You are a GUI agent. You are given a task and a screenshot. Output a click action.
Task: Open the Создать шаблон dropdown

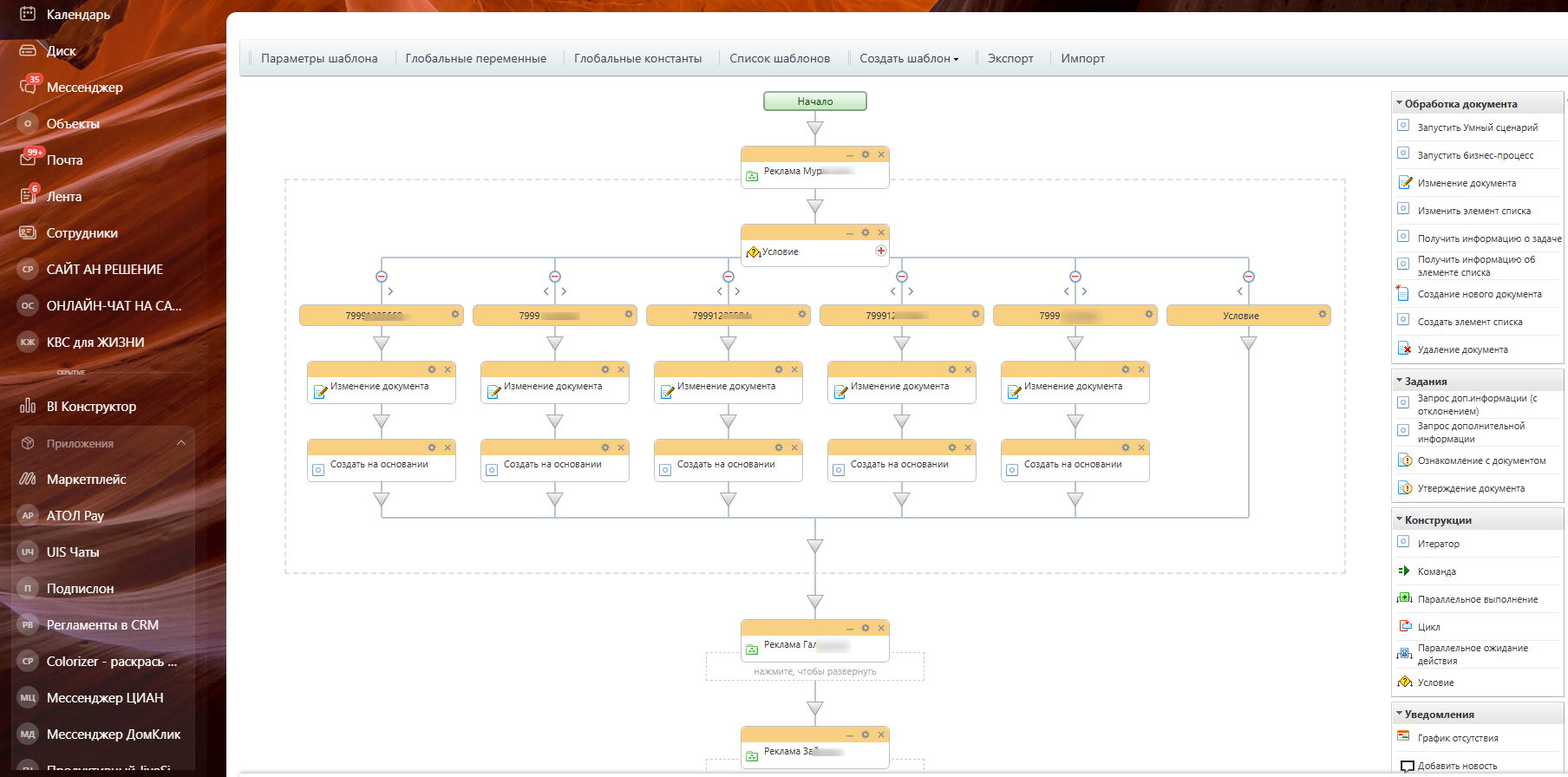(908, 58)
